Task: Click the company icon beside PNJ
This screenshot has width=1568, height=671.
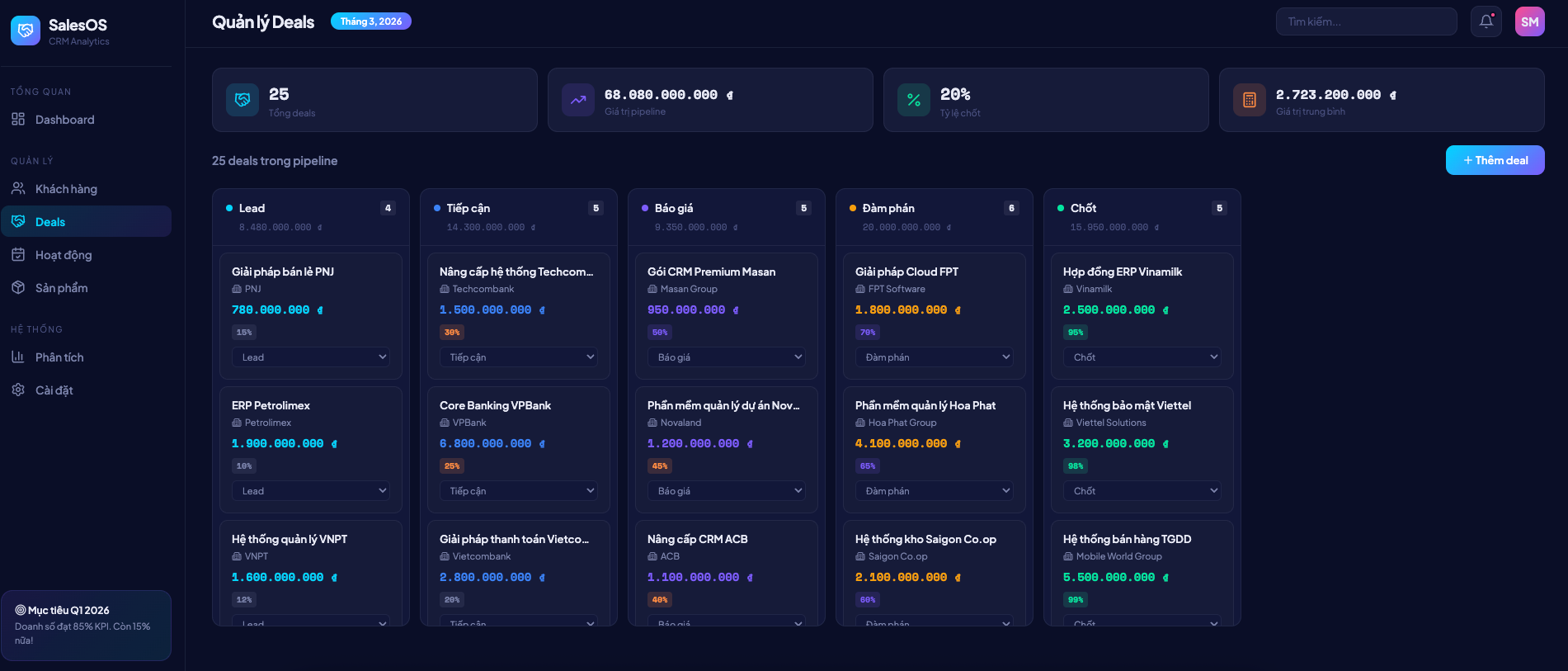Action: [x=237, y=290]
